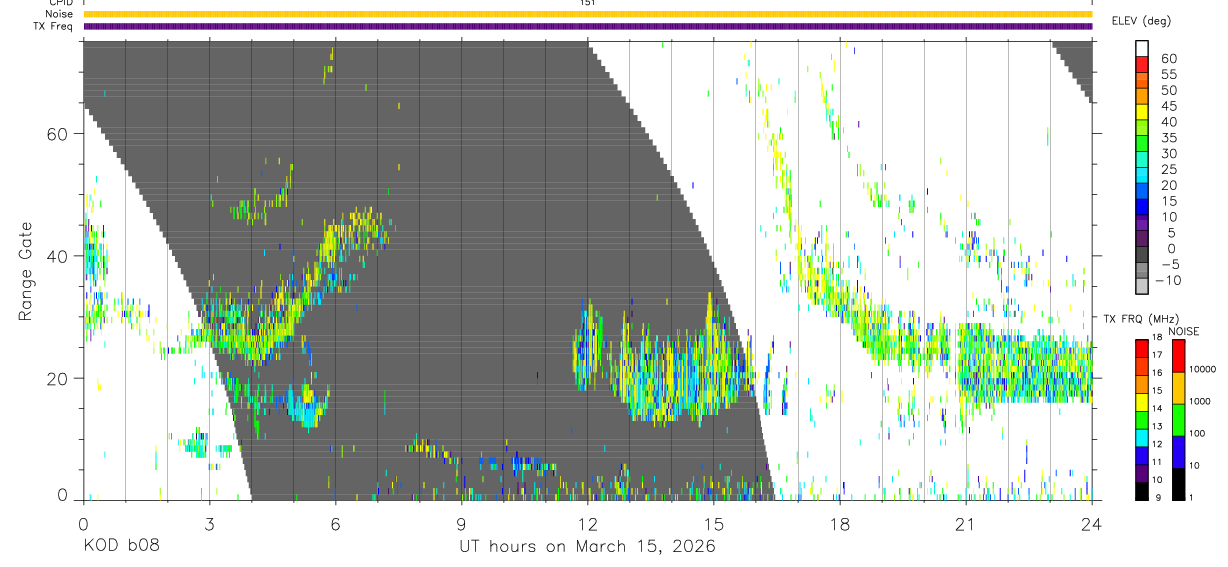Image resolution: width=1228 pixels, height=567 pixels.
Task: Pick the yellow 40–45 segment of the ELEV colorbar
Action: click(x=1142, y=113)
